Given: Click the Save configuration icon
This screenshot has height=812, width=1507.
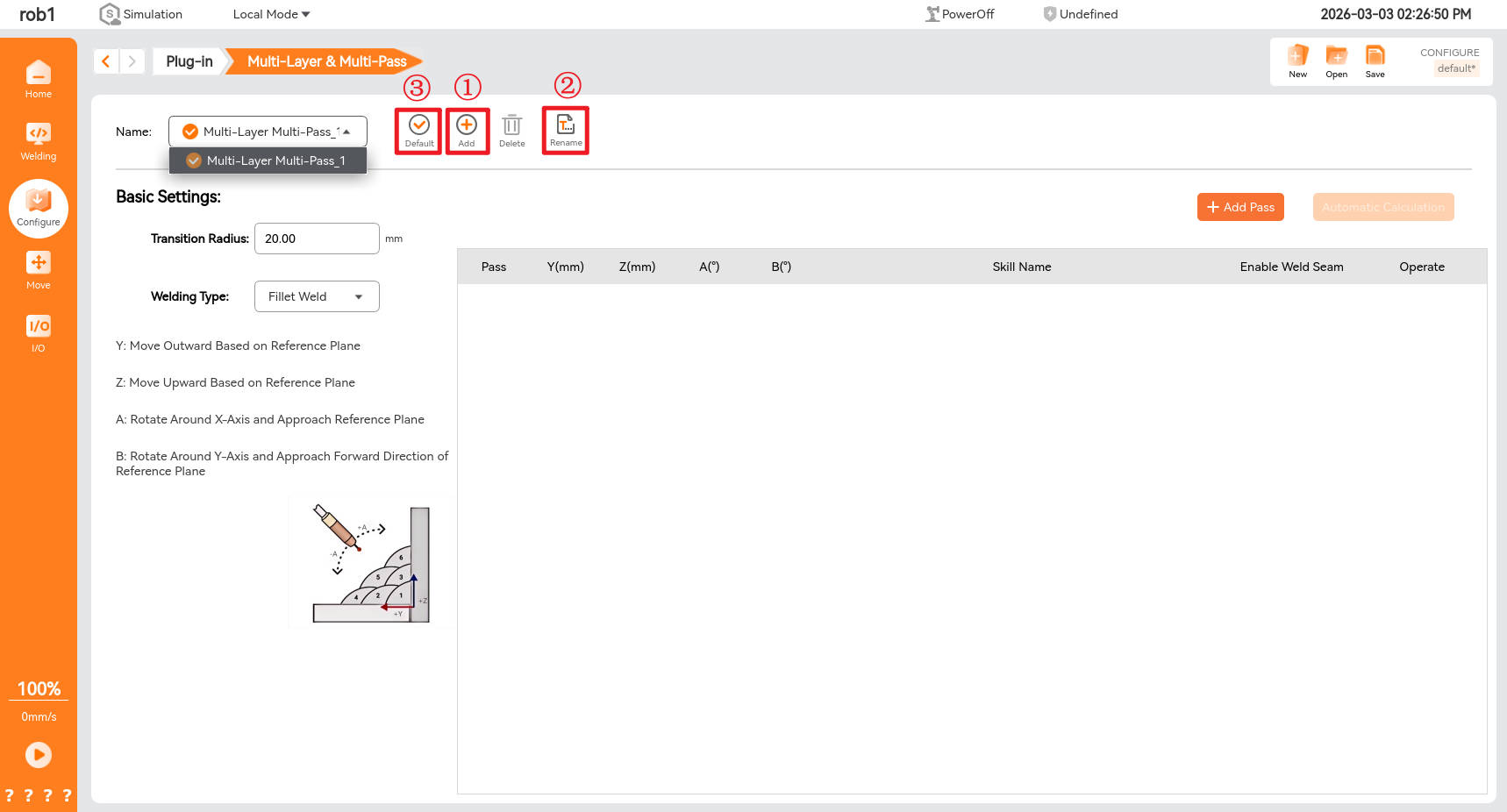Looking at the screenshot, I should click(1375, 61).
